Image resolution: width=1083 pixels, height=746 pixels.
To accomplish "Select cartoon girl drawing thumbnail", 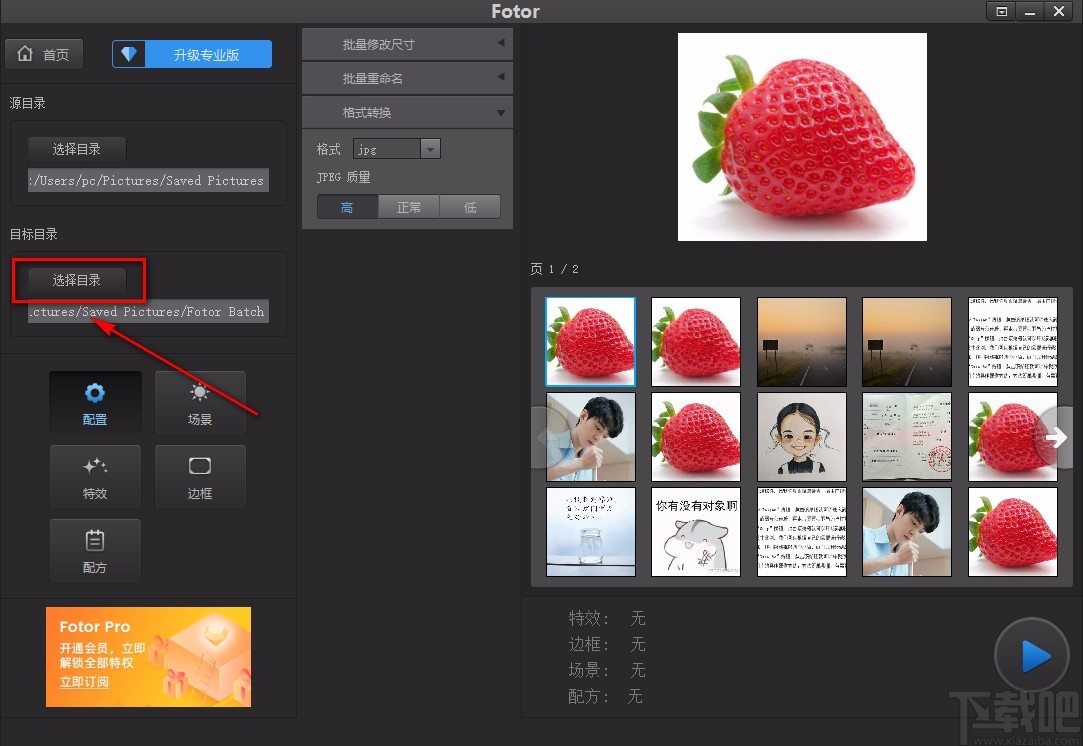I will pyautogui.click(x=802, y=437).
